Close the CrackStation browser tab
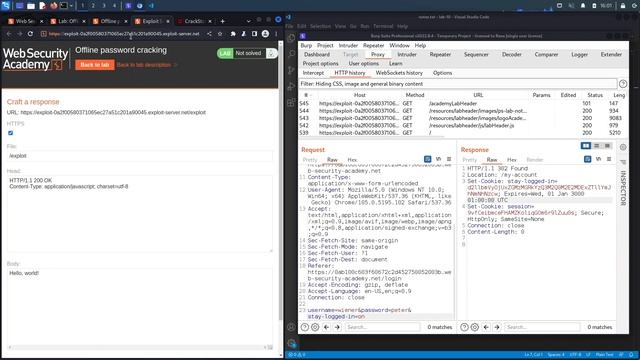The height and width of the screenshot is (360, 640). click(210, 21)
